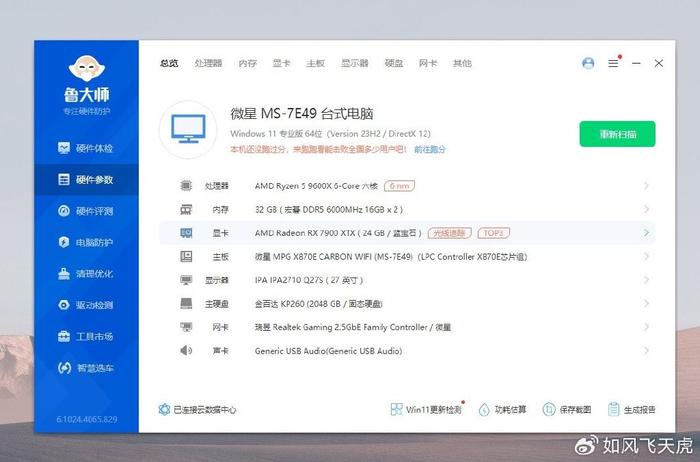Screen dimensions: 700x462
Task: Switch to the 处理器 tab
Action: point(208,63)
